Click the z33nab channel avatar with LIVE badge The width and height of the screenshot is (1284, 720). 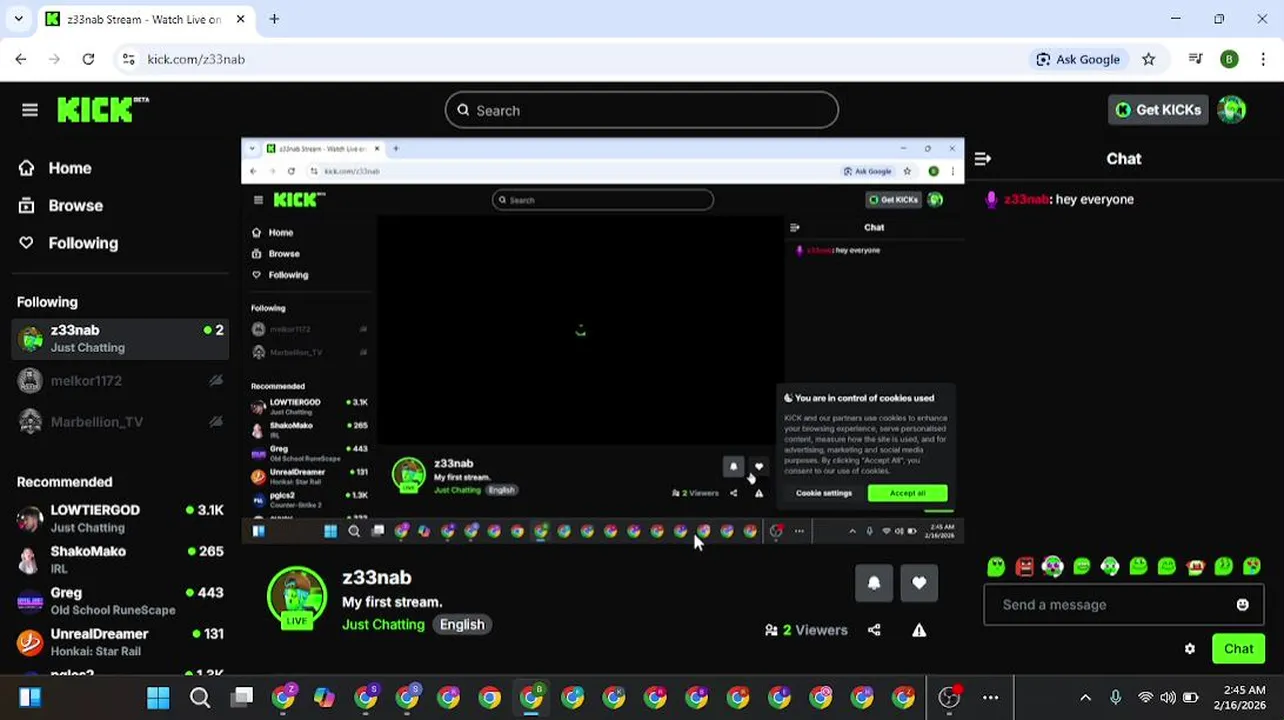click(297, 598)
